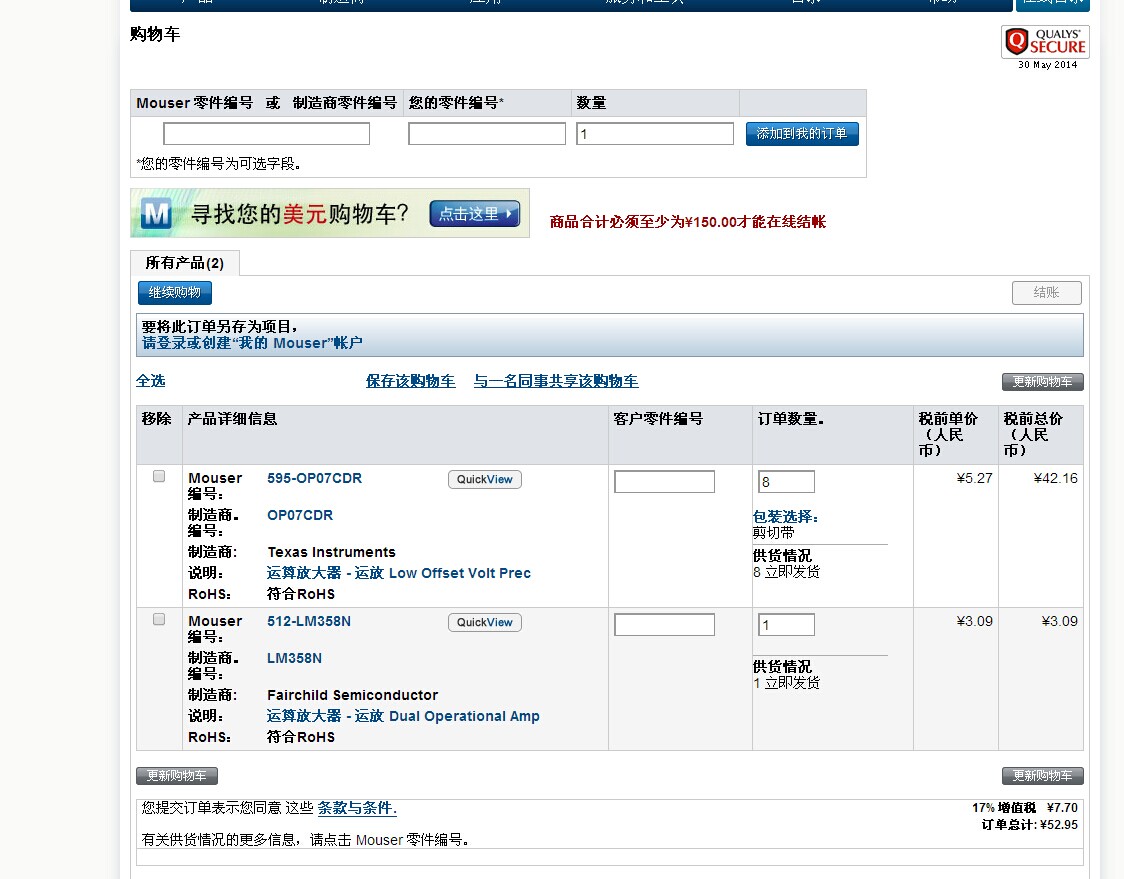1124x879 pixels.
Task: Open the 所有产品(2) tab
Action: [184, 263]
